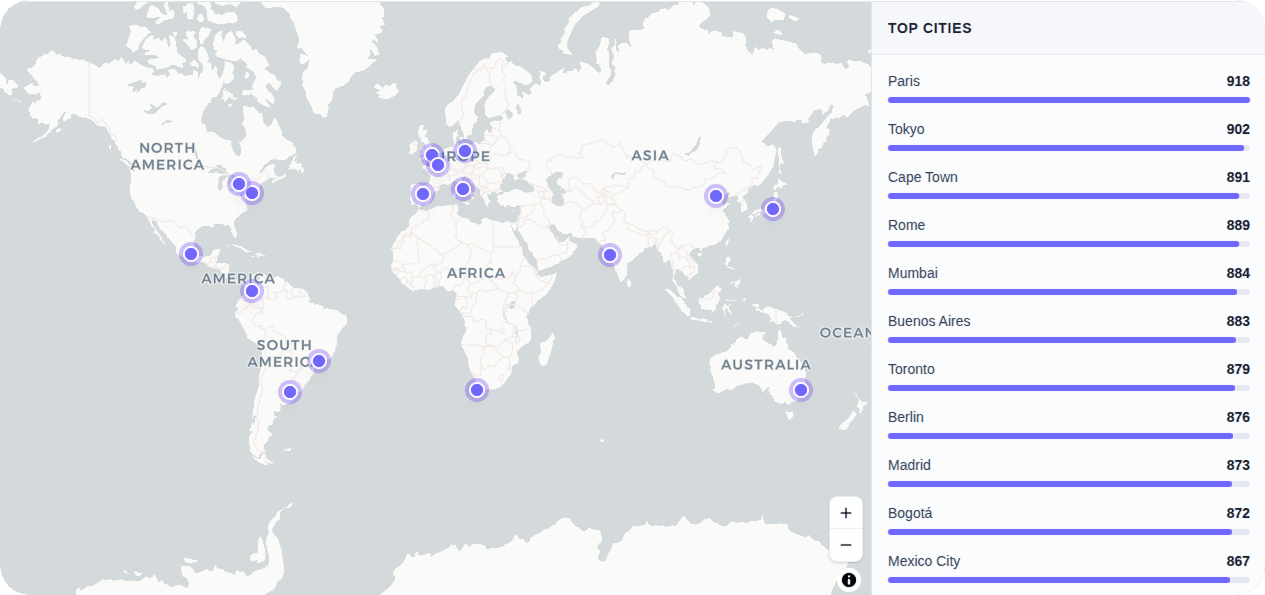This screenshot has width=1265, height=595.
Task: Open the map attribution info icon
Action: click(849, 579)
